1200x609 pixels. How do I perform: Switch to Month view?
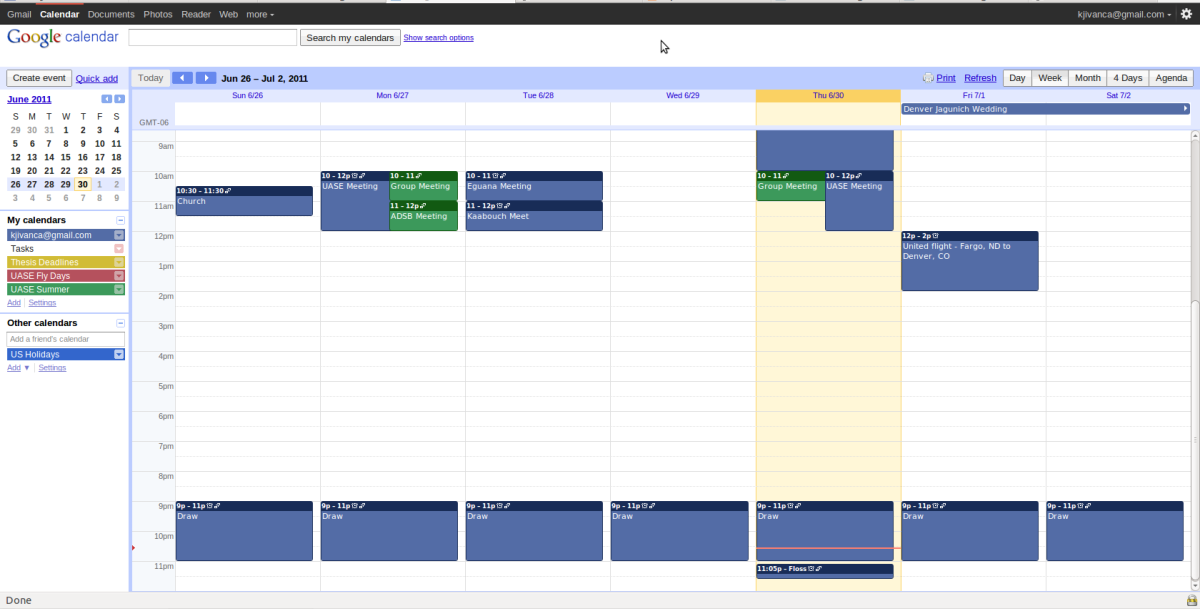pyautogui.click(x=1088, y=78)
